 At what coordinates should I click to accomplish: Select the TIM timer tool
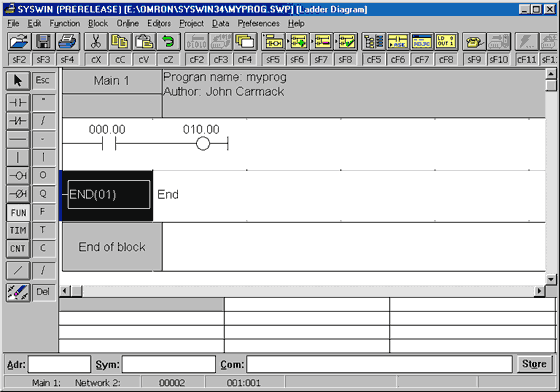coord(18,231)
